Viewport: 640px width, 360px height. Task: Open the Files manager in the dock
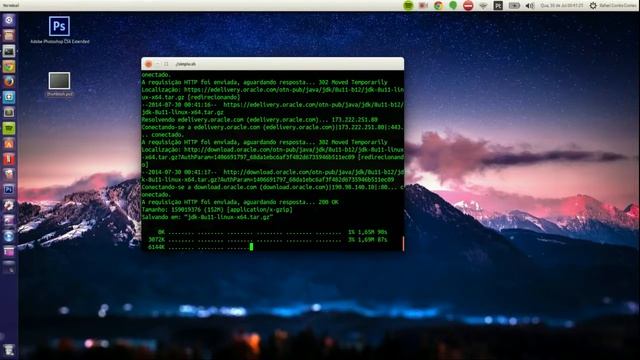click(x=9, y=36)
